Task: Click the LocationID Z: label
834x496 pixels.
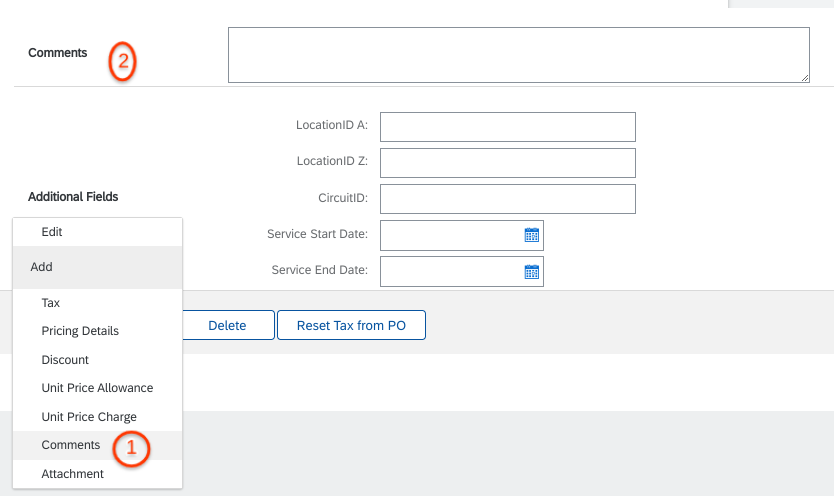Action: click(x=332, y=161)
